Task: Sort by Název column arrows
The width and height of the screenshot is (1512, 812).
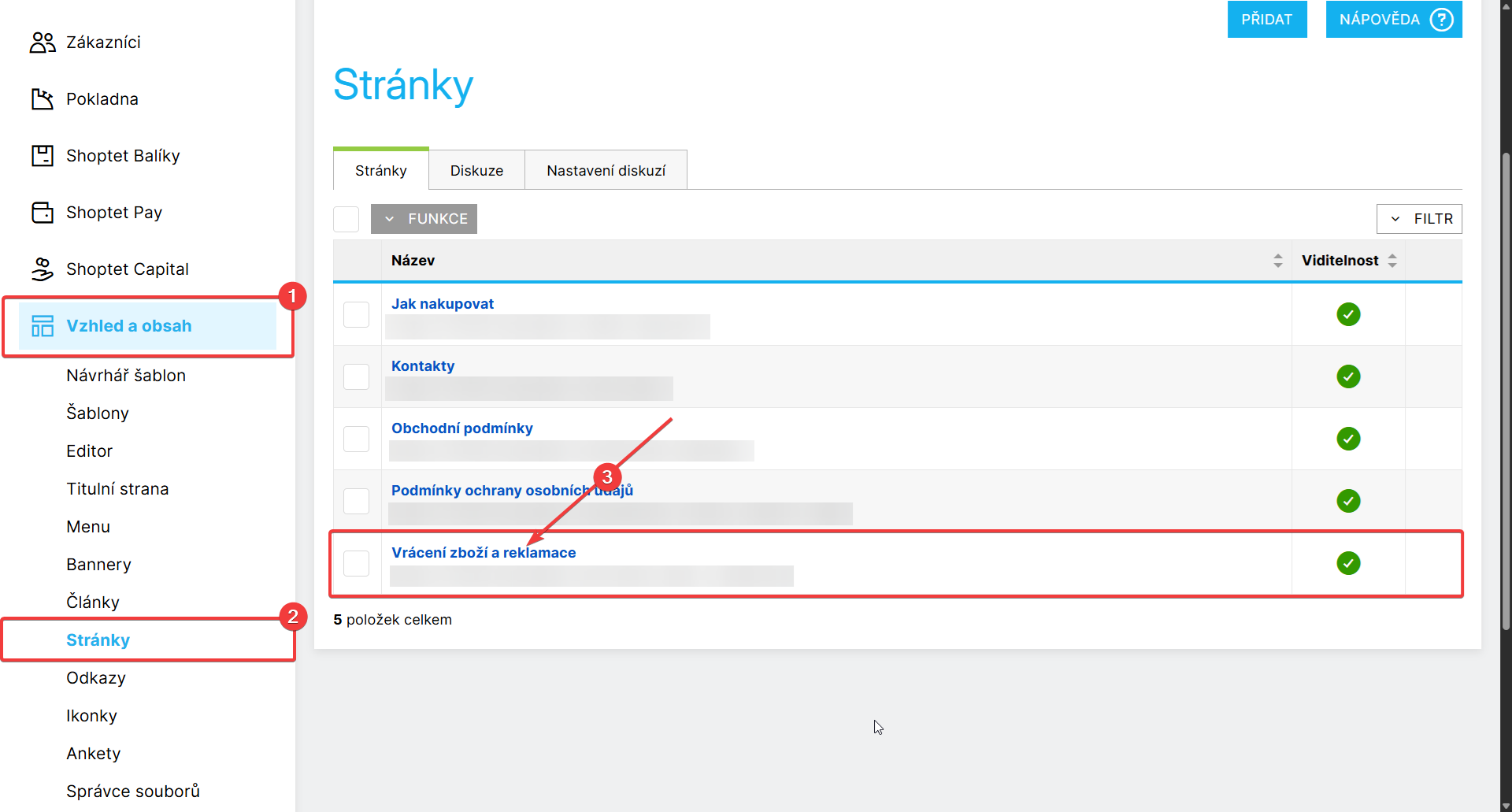Action: 1277,261
